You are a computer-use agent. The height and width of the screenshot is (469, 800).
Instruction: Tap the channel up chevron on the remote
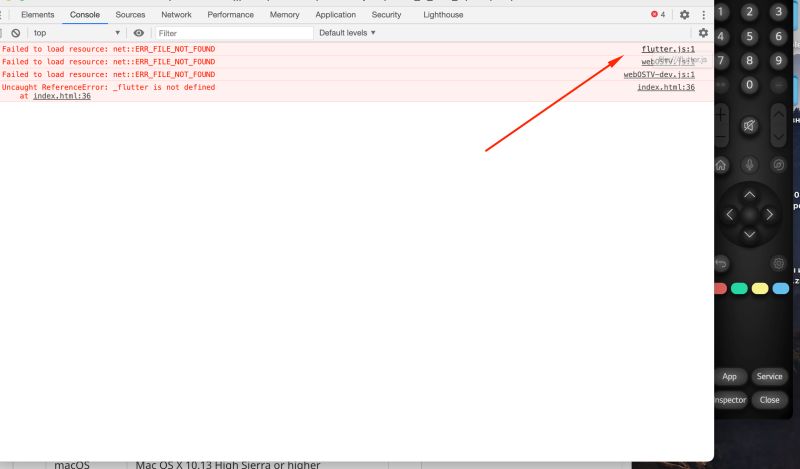778,114
